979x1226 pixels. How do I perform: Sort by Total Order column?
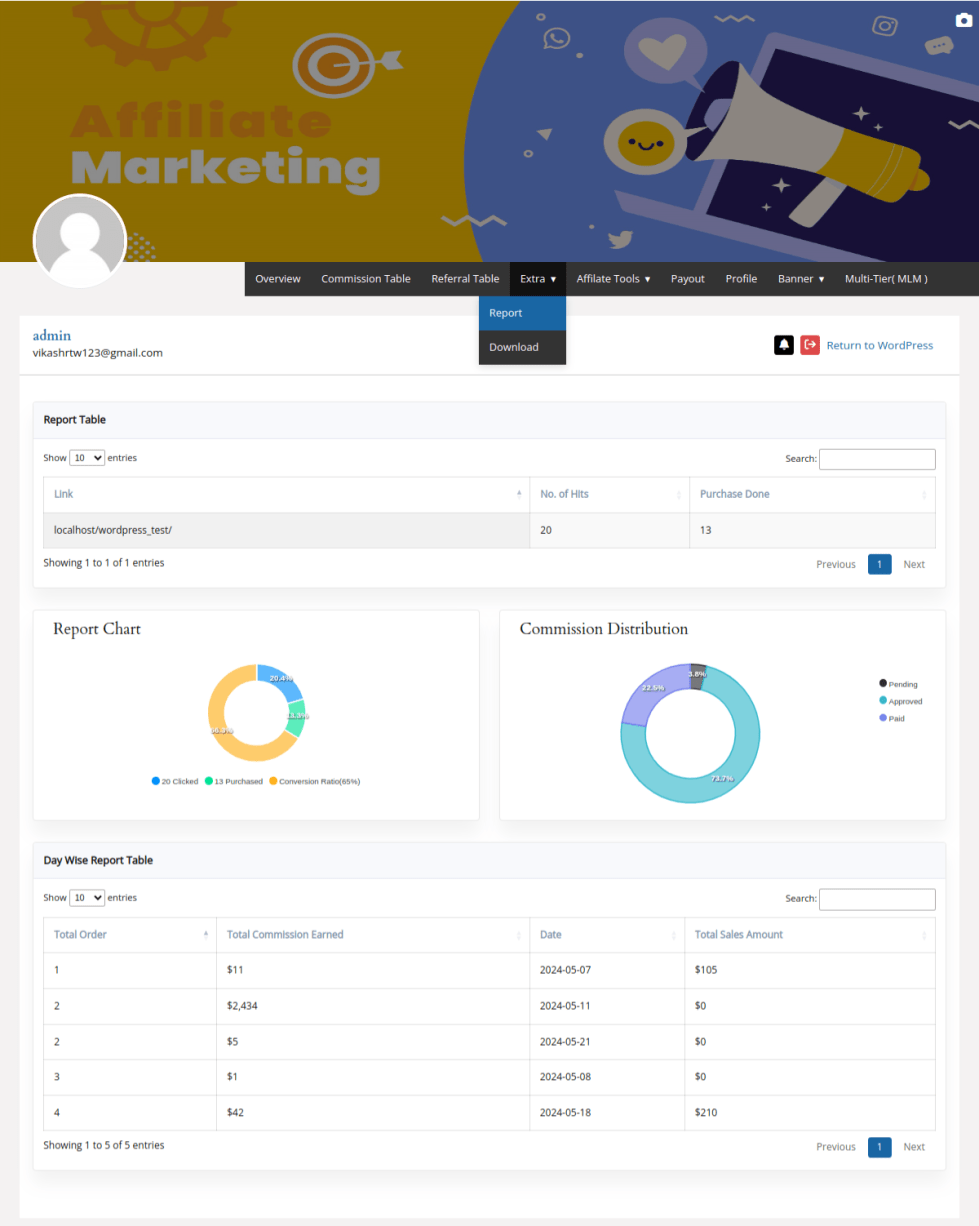pyautogui.click(x=130, y=935)
